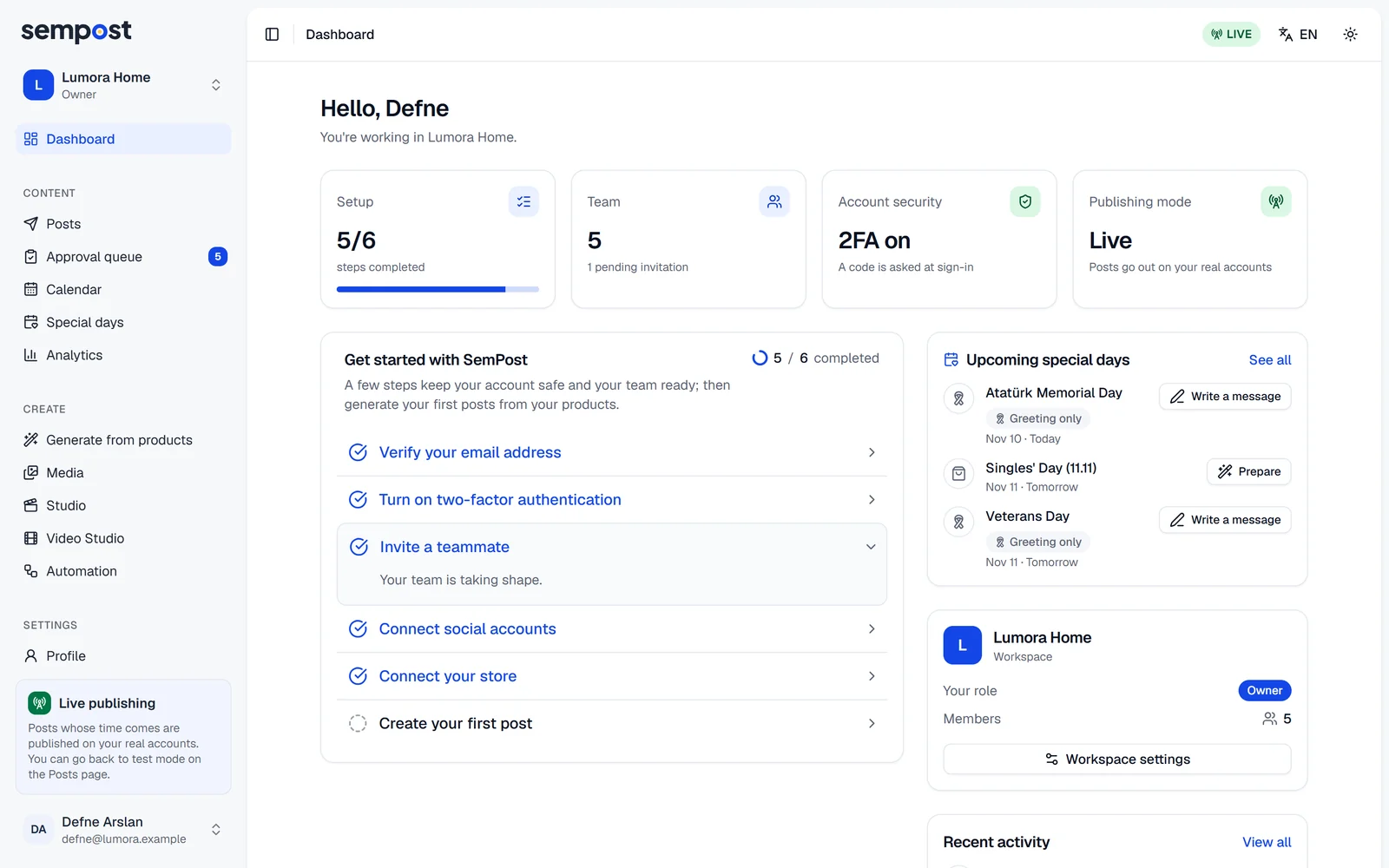Click the Connect social accounts check icon

(358, 629)
